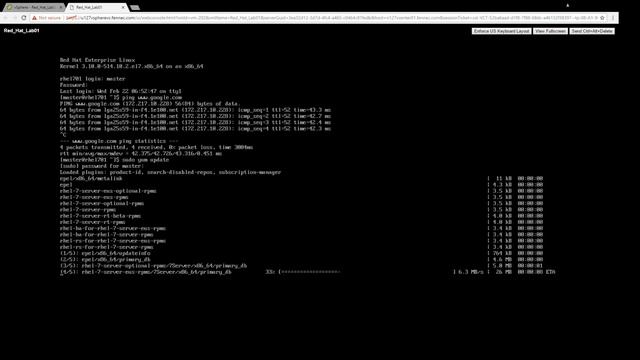Click the '(3/5): rhel-7-server-optional-rpms' download line
Viewport: 640px width, 360px height.
click(153, 266)
